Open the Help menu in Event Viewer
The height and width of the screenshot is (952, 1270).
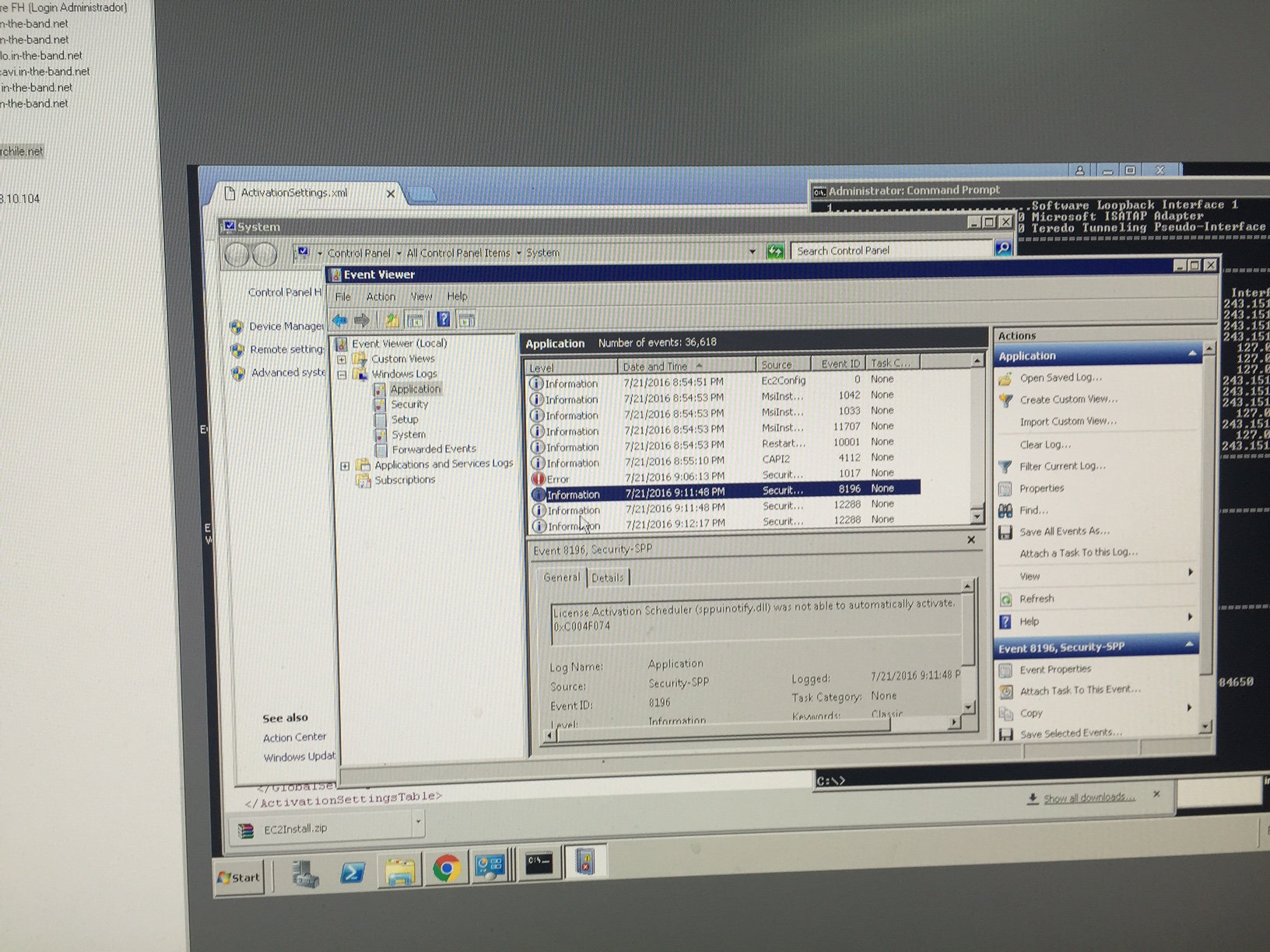pos(458,296)
